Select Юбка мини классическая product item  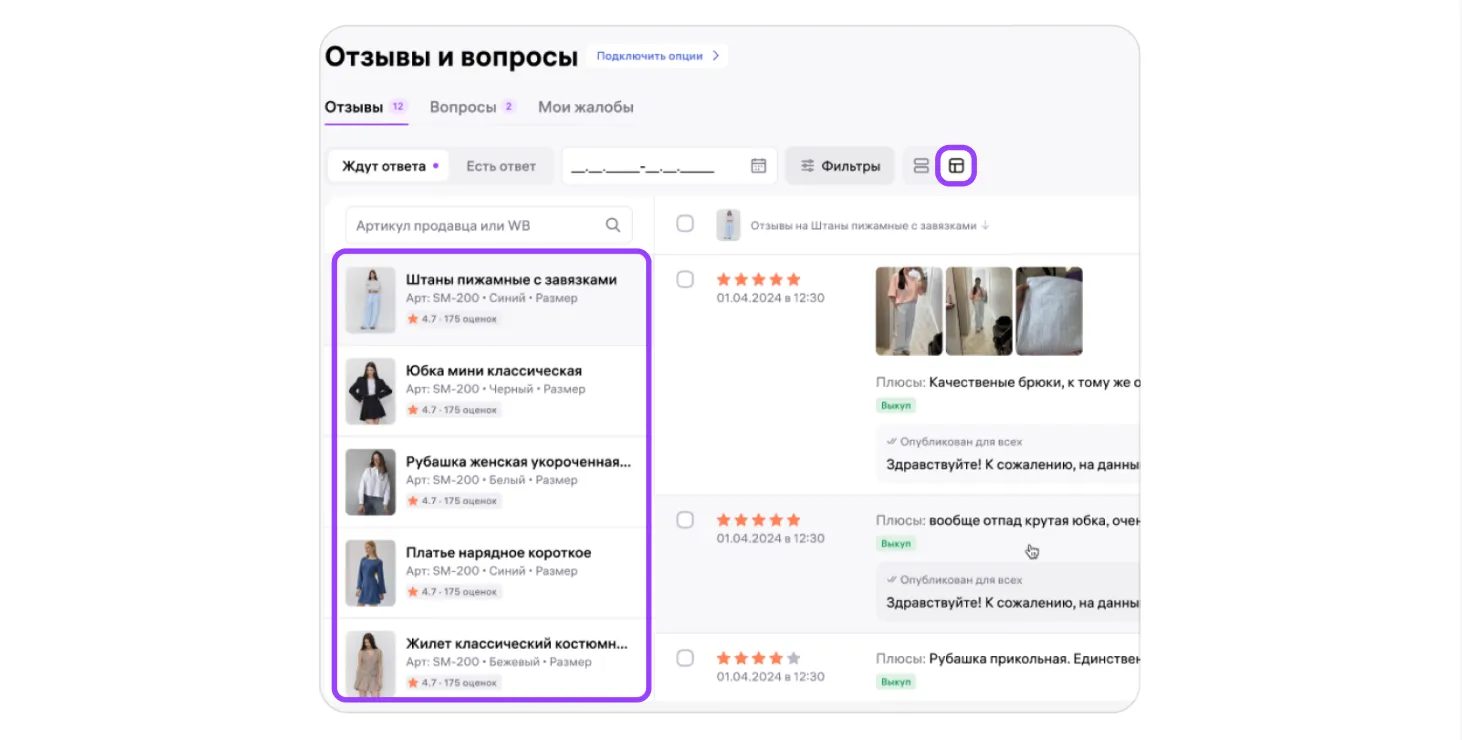pyautogui.click(x=492, y=390)
